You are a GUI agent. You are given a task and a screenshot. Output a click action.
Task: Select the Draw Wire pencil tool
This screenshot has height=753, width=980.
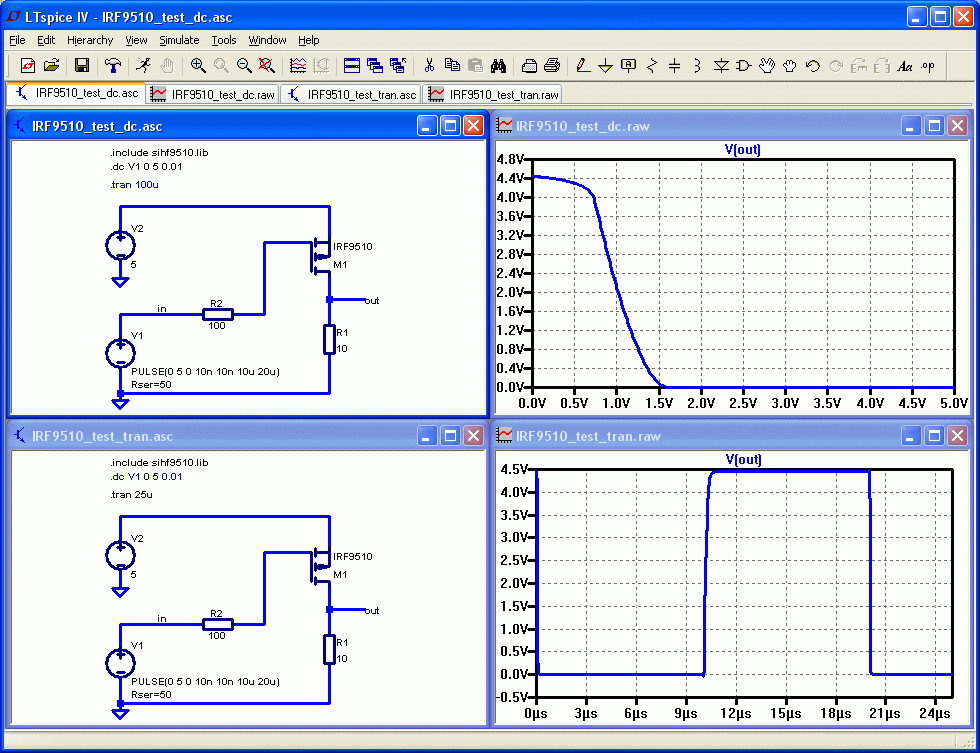point(582,65)
